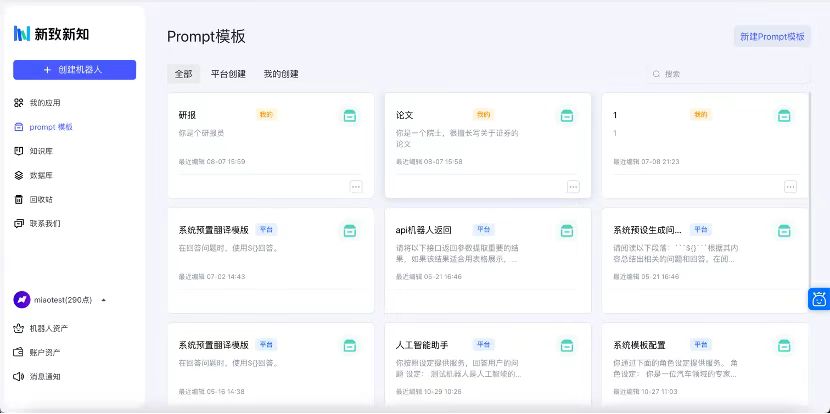Switch to the 平台创建 tab
Image resolution: width=830 pixels, height=414 pixels.
click(x=228, y=74)
